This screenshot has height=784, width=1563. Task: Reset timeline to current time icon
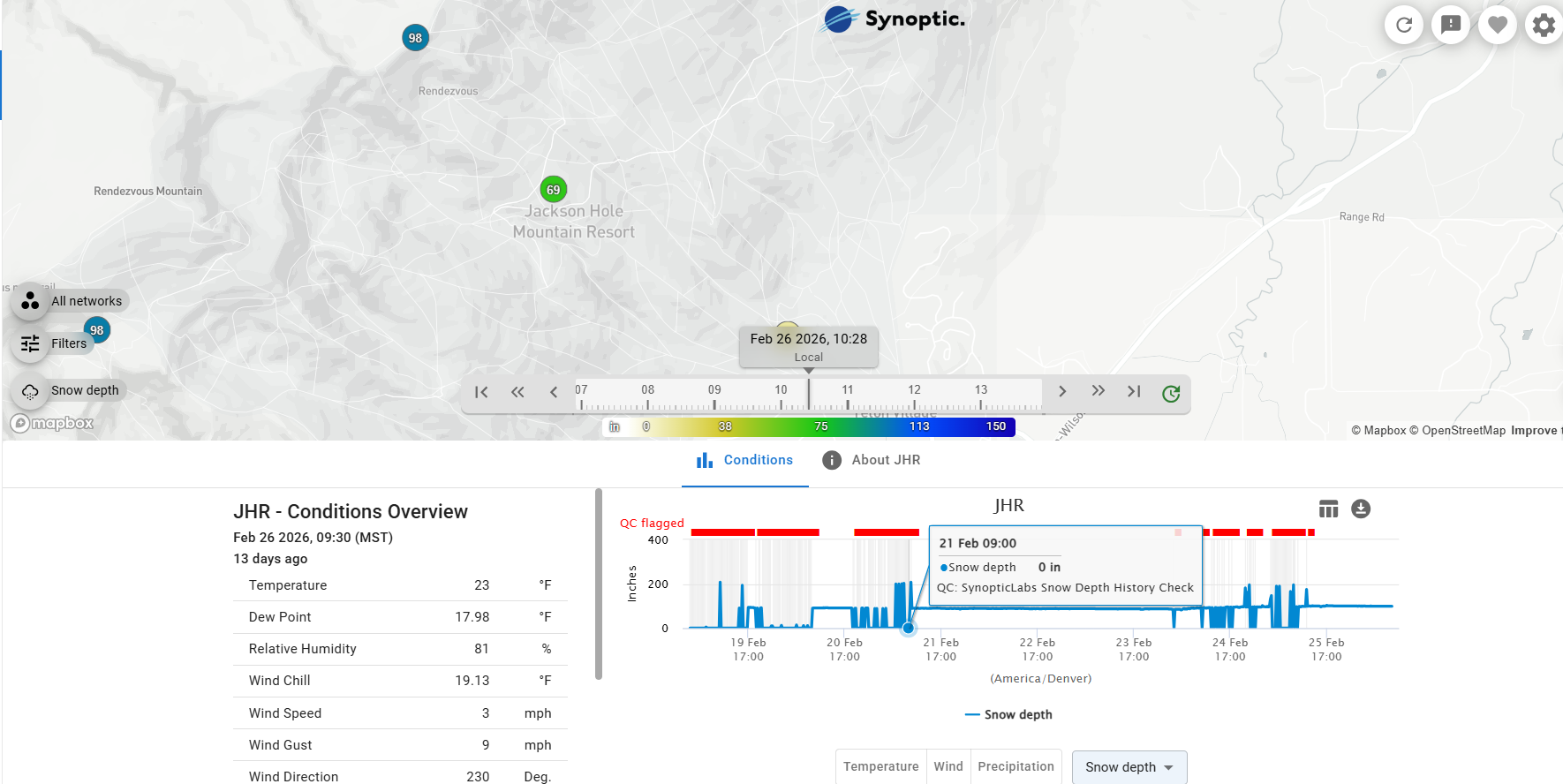point(1171,394)
